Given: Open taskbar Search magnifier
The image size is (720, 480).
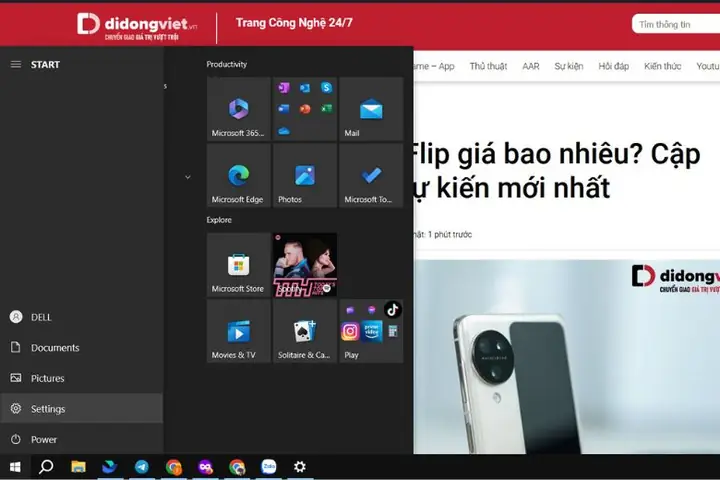Looking at the screenshot, I should [46, 467].
